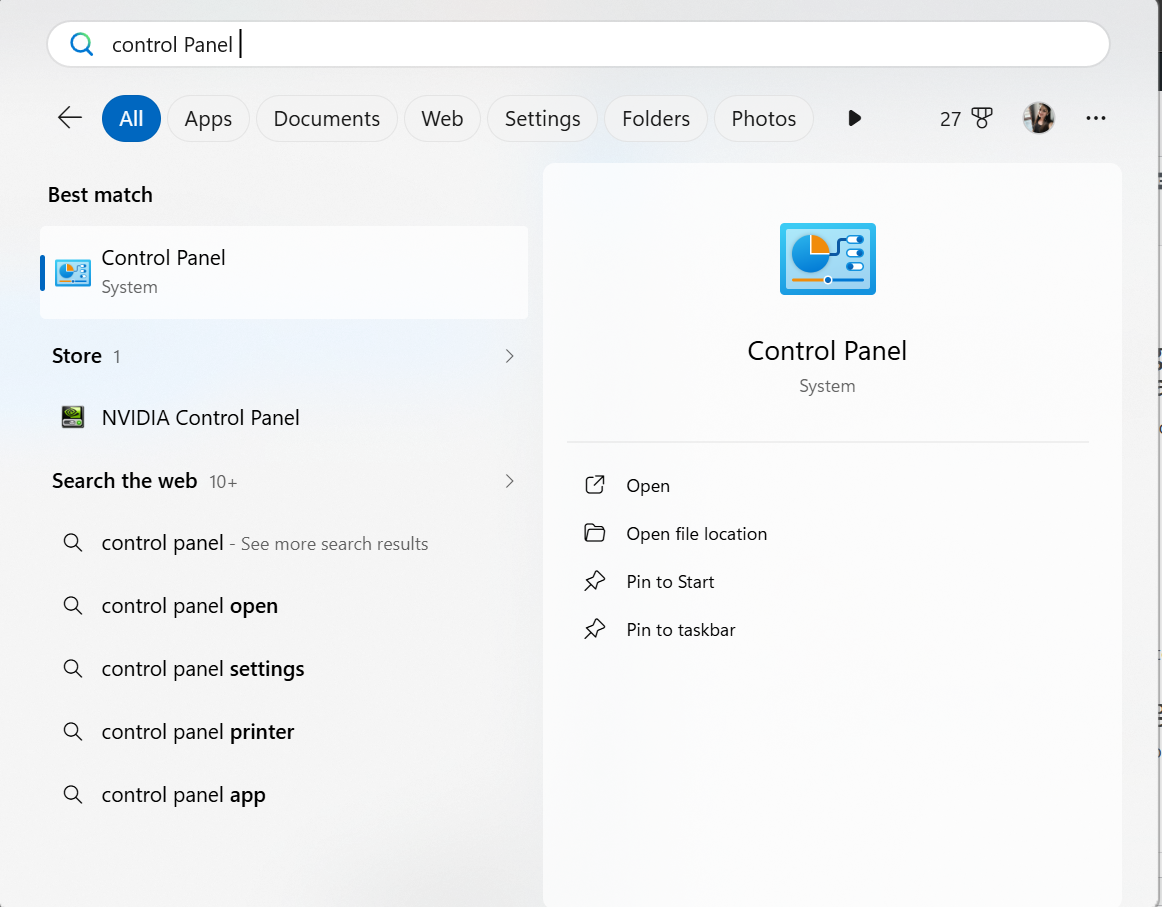Switch to the Web filter tab
Screen dimensions: 1162x907
[x=442, y=119]
